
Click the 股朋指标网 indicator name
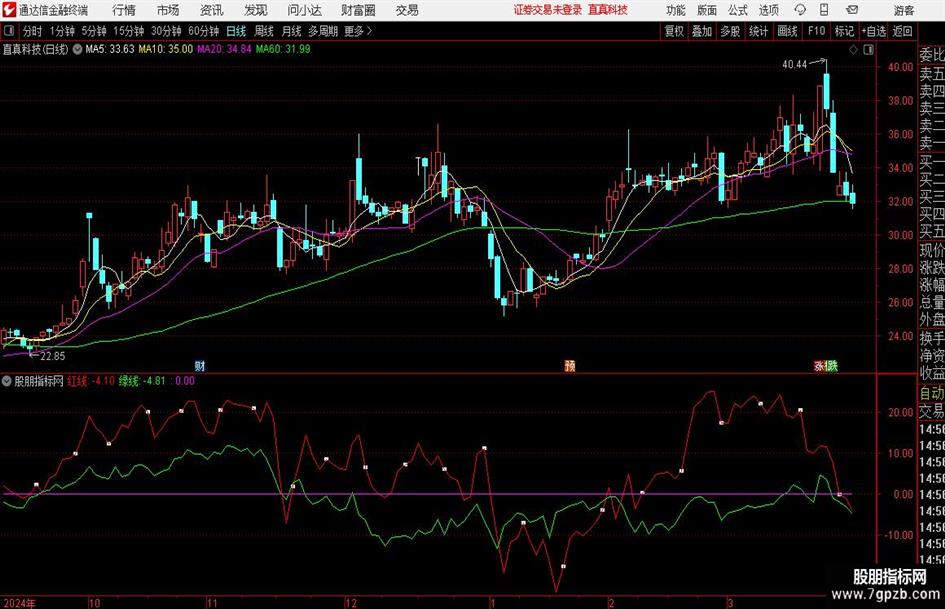pyautogui.click(x=39, y=381)
